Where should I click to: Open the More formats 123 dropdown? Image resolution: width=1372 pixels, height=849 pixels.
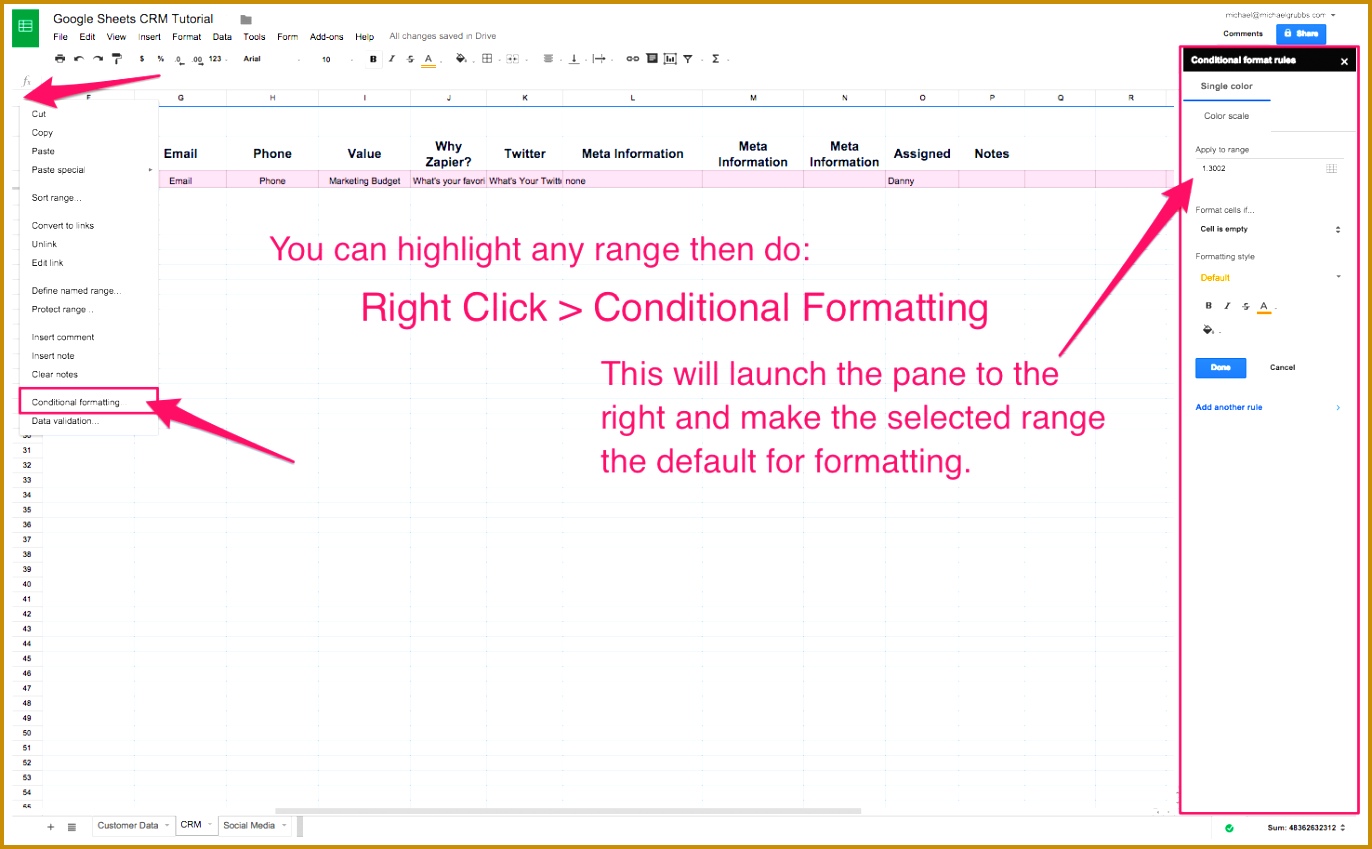[x=217, y=59]
